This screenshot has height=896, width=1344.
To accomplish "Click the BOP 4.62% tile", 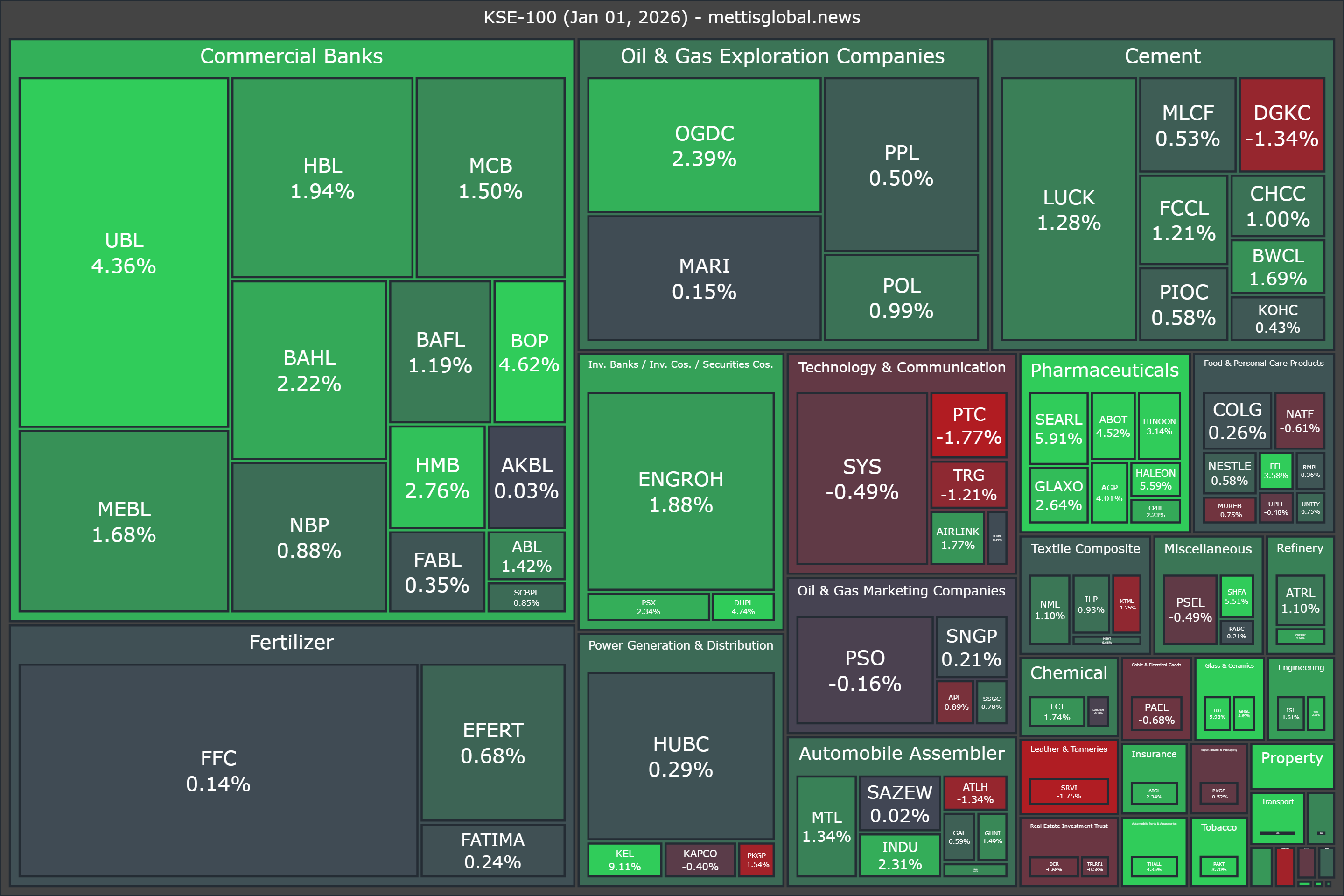I will [529, 351].
